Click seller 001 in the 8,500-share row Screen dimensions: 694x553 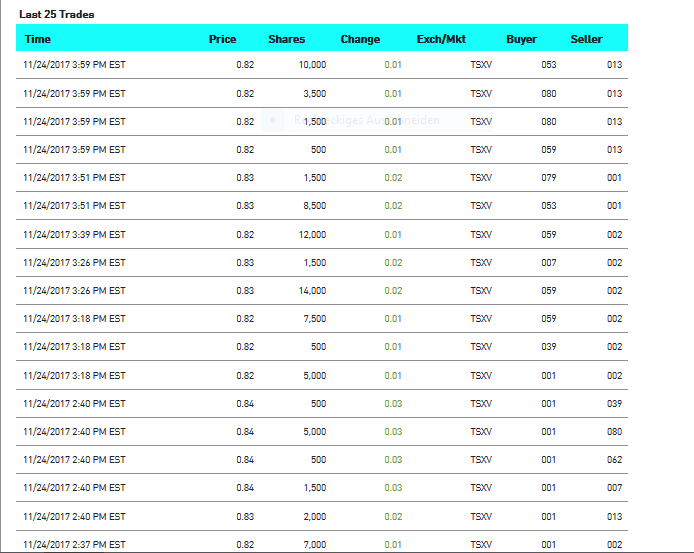(614, 206)
